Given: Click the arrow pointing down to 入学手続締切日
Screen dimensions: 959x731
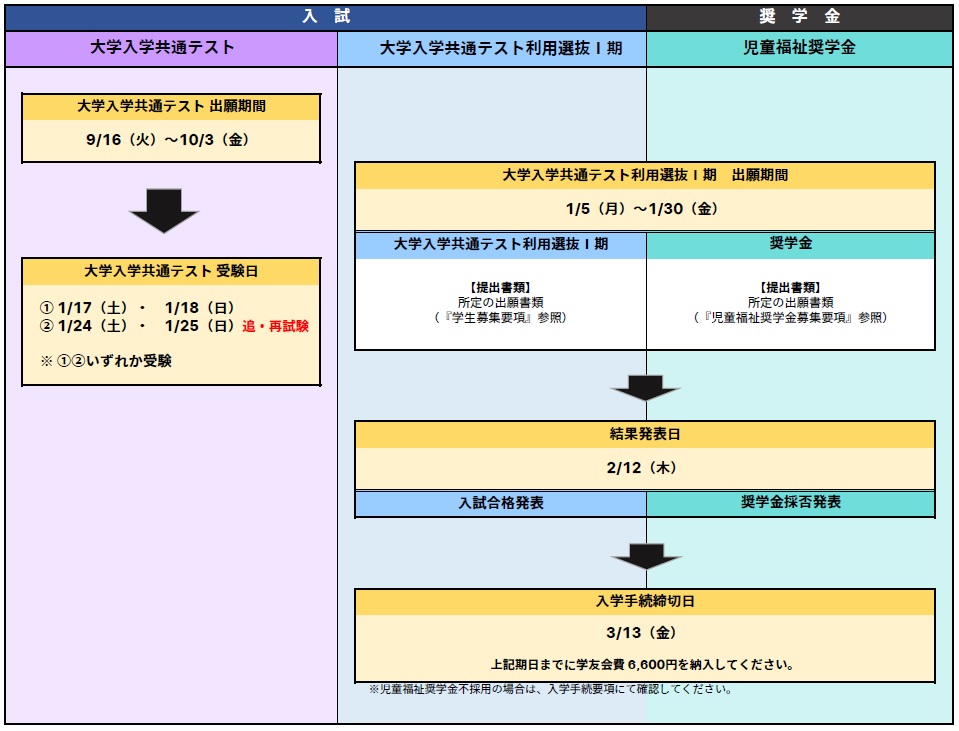Looking at the screenshot, I should (x=645, y=555).
